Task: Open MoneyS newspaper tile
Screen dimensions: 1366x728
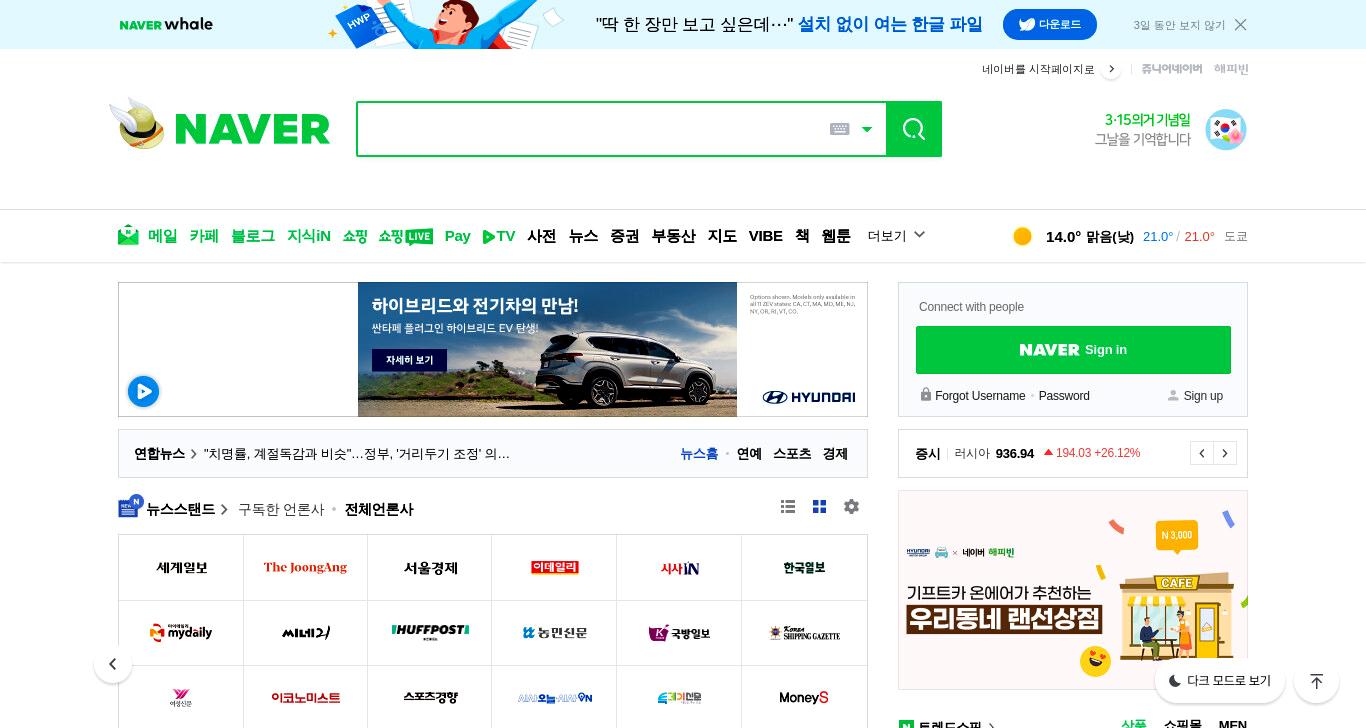Action: (x=804, y=697)
